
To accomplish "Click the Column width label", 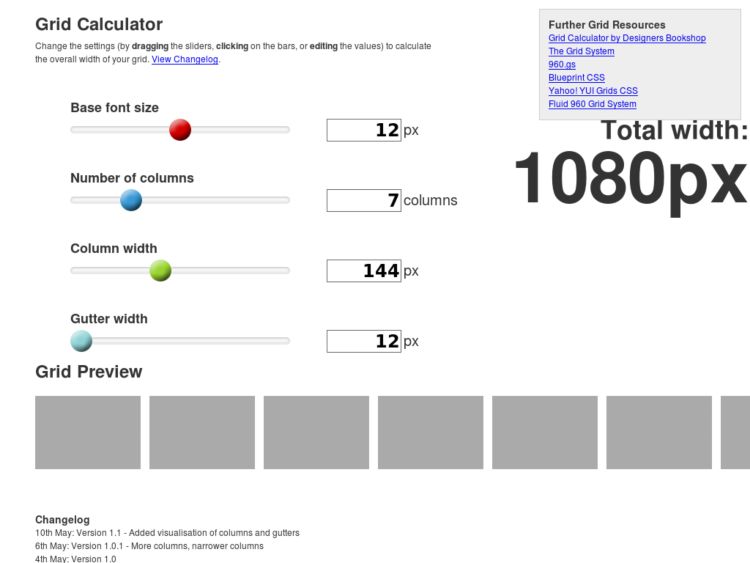I will [x=113, y=248].
